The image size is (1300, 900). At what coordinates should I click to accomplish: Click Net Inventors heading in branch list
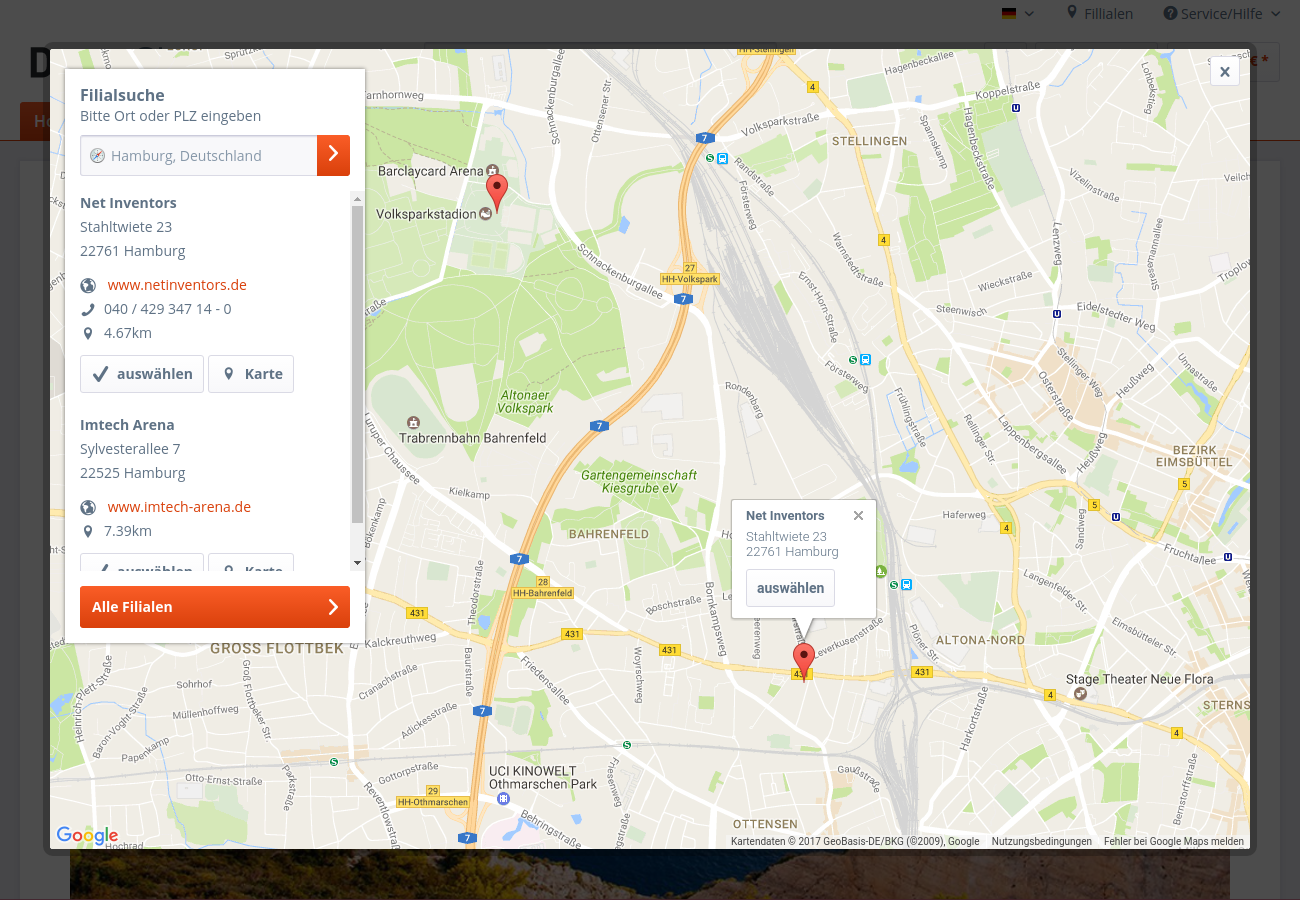(128, 203)
